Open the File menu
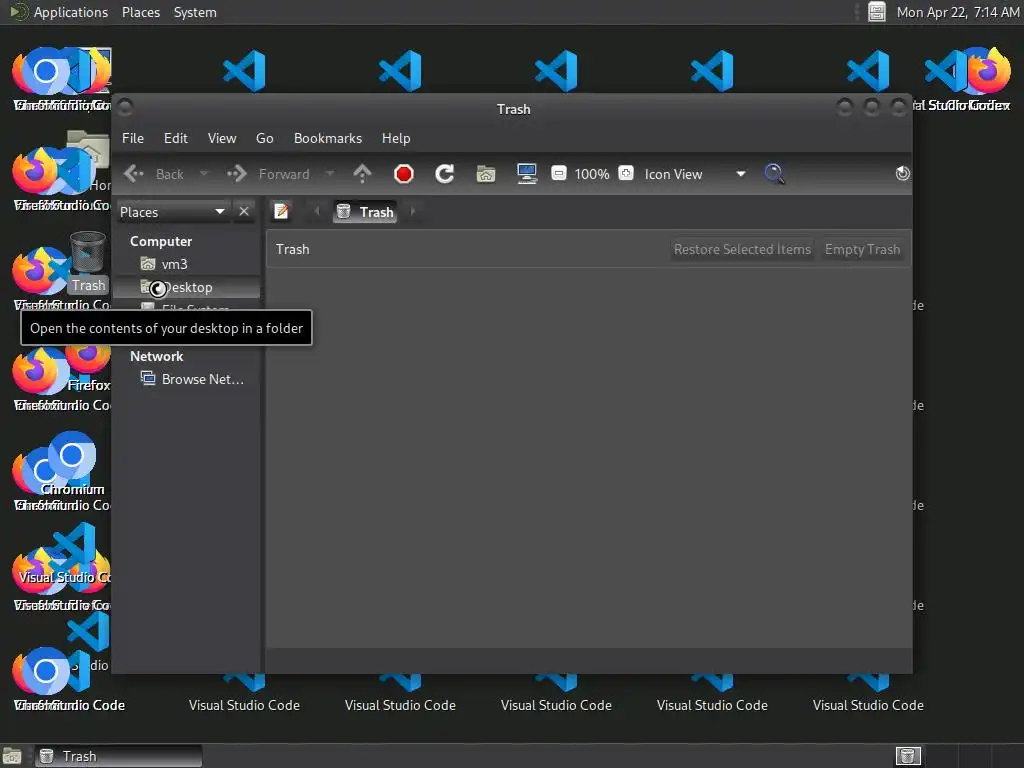This screenshot has height=768, width=1024. [133, 138]
